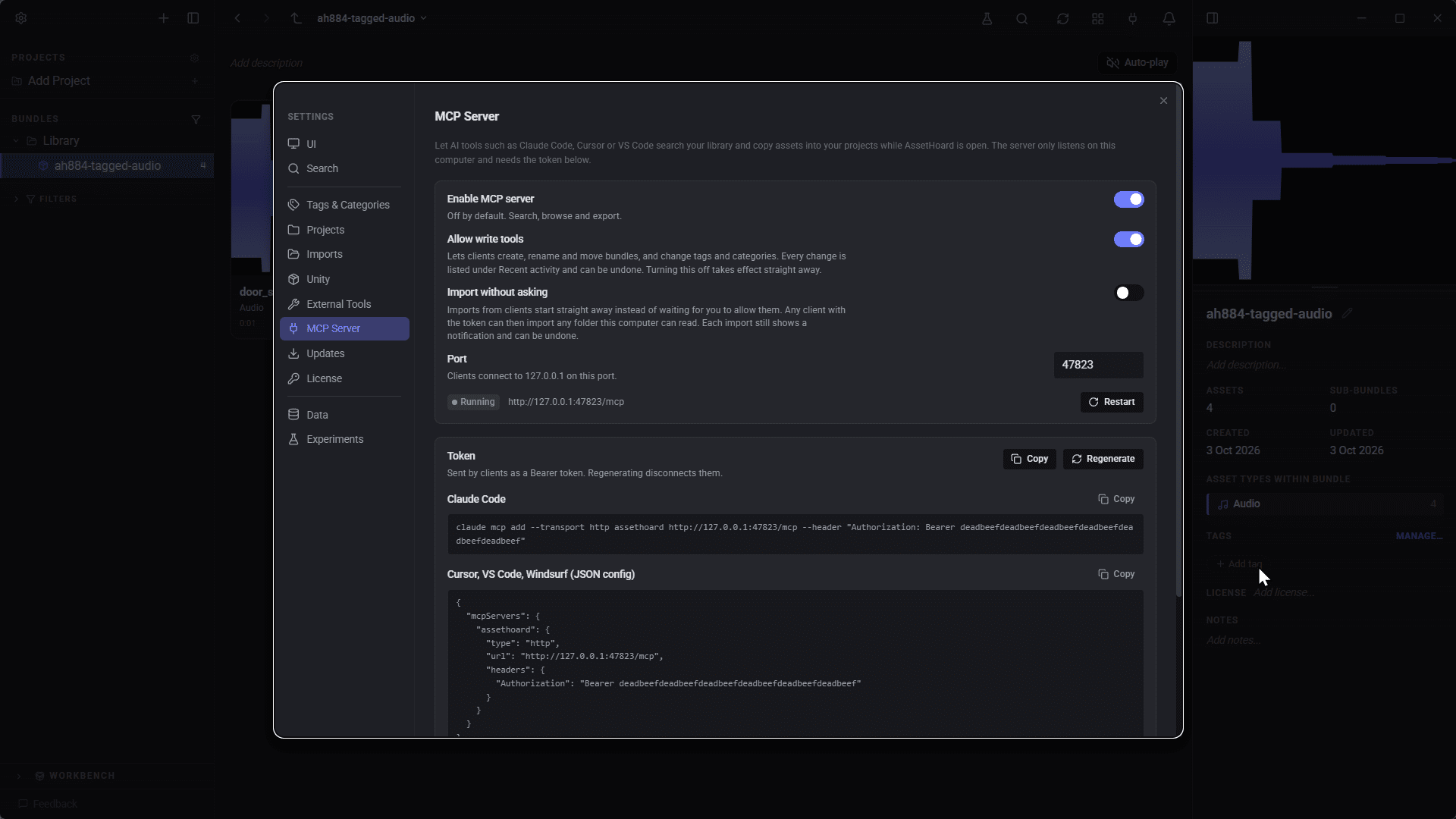Viewport: 1456px width, 819px height.
Task: Click the up-level arrow beside the bundle name
Action: point(297,18)
